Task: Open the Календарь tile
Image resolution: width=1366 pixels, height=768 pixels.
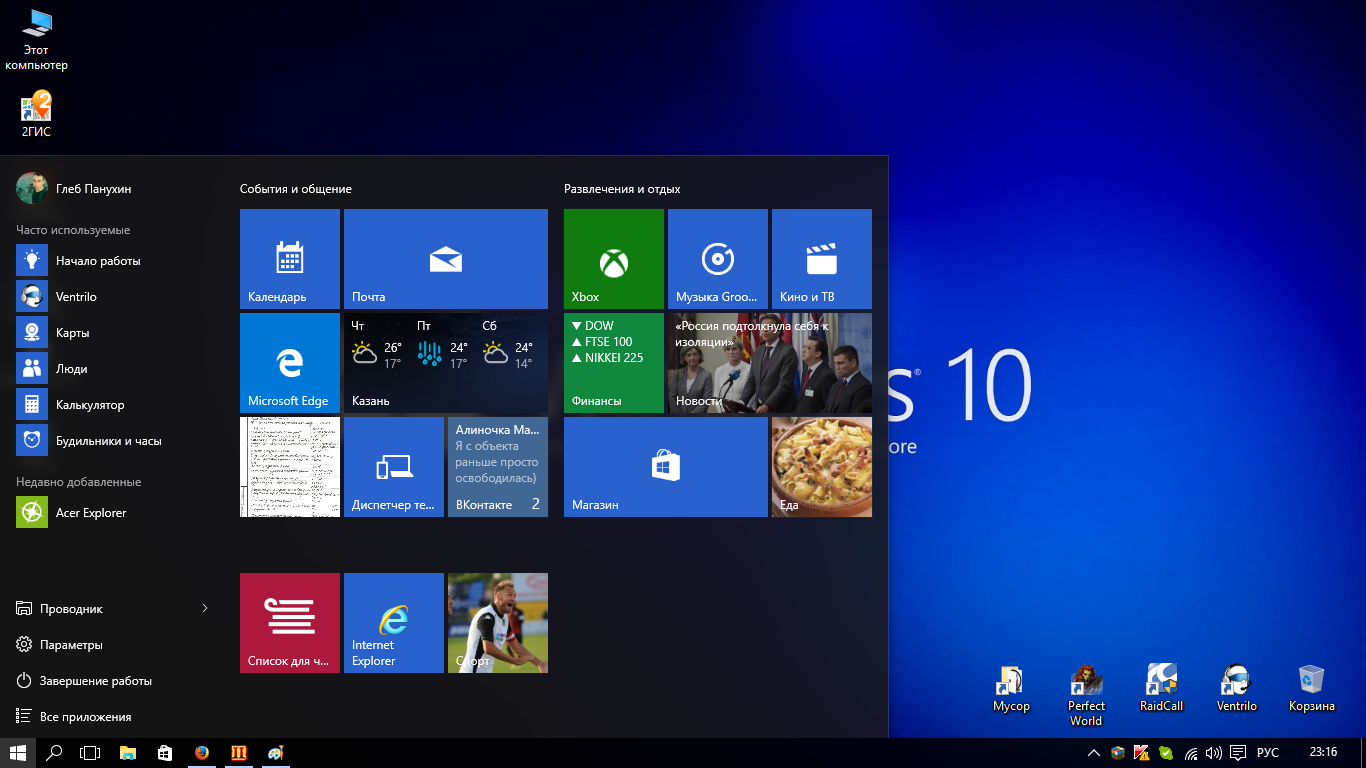Action: [289, 259]
